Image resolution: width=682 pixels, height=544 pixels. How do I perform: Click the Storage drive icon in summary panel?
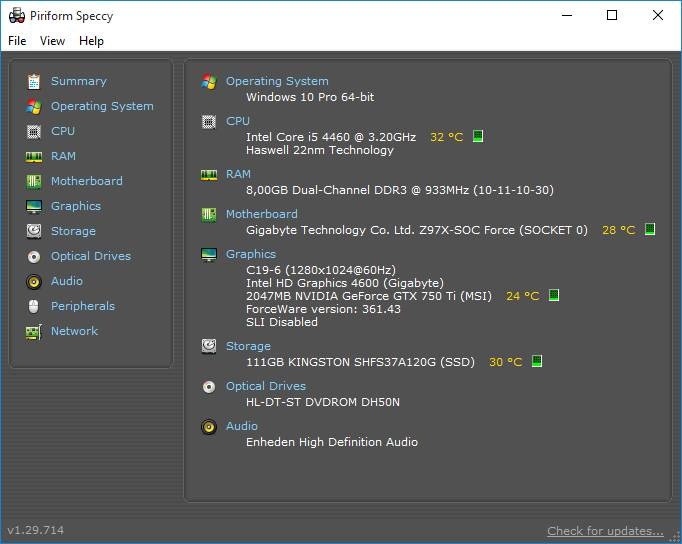click(209, 347)
